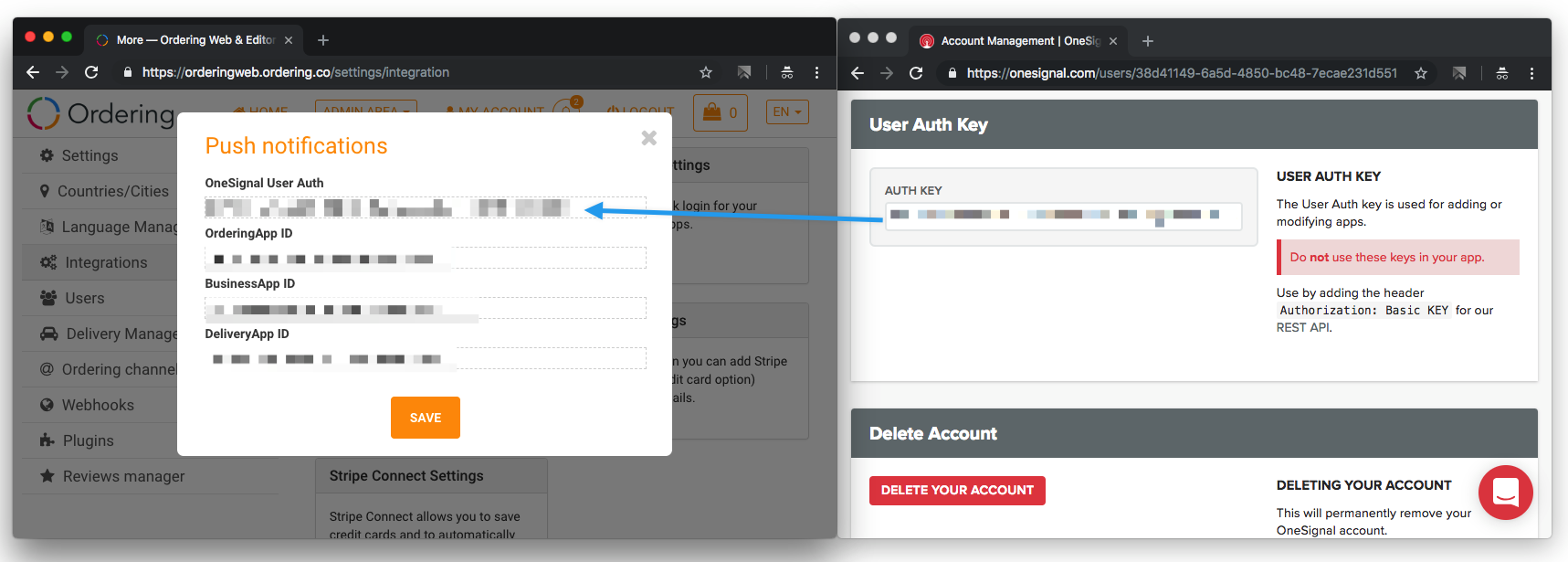Save the push notification settings
The height and width of the screenshot is (562, 1568).
pyautogui.click(x=426, y=418)
